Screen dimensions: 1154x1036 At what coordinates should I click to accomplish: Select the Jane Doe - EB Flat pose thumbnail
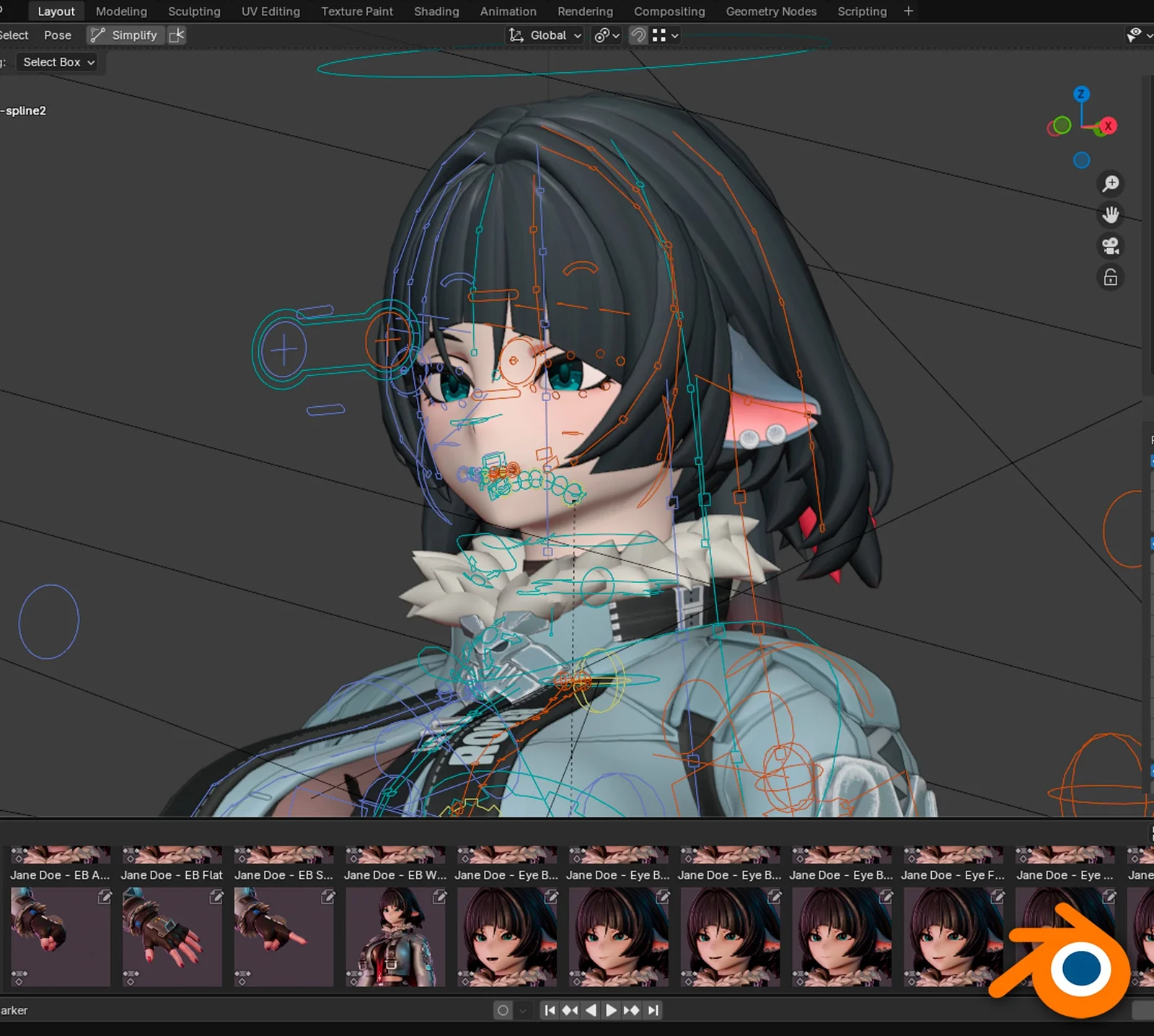171,936
